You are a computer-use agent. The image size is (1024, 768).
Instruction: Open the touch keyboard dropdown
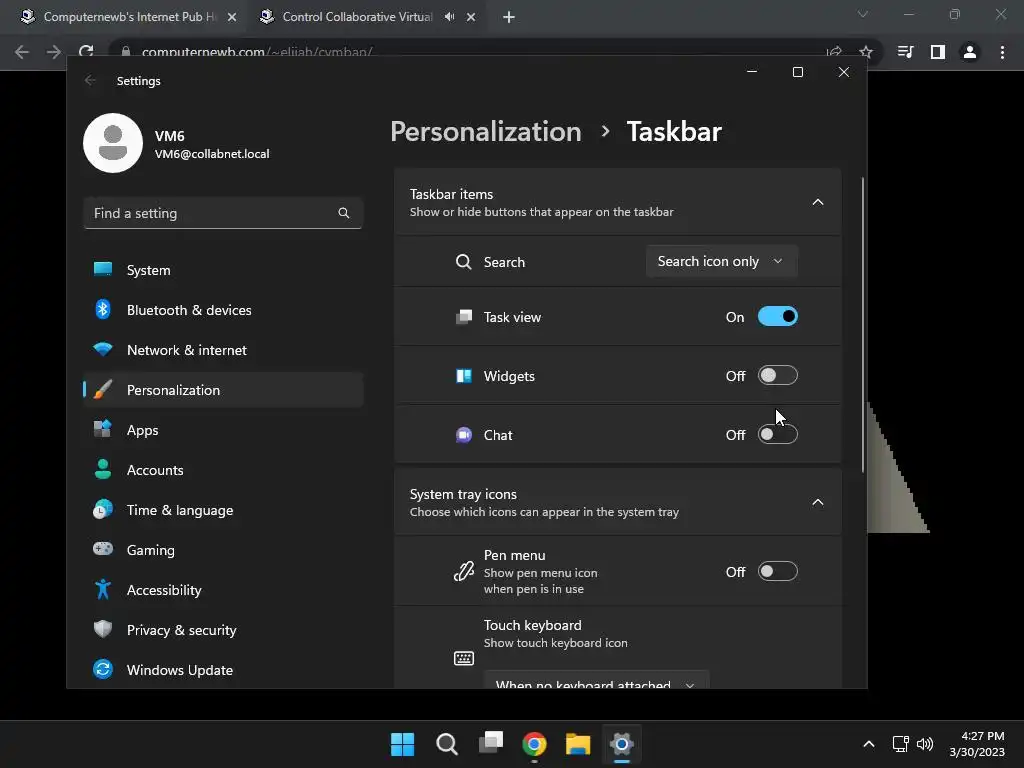(x=596, y=679)
